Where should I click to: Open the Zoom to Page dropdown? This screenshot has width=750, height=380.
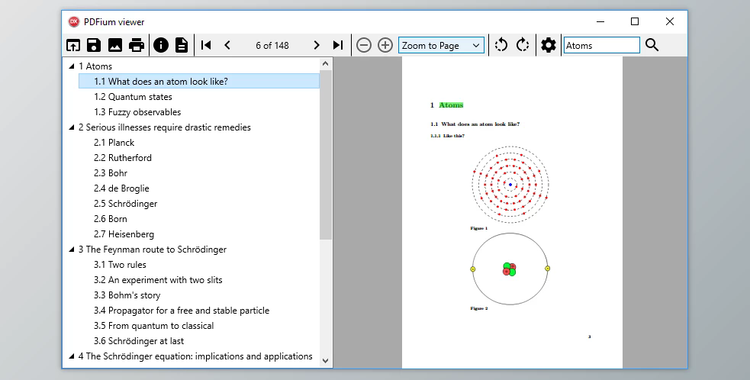[441, 45]
